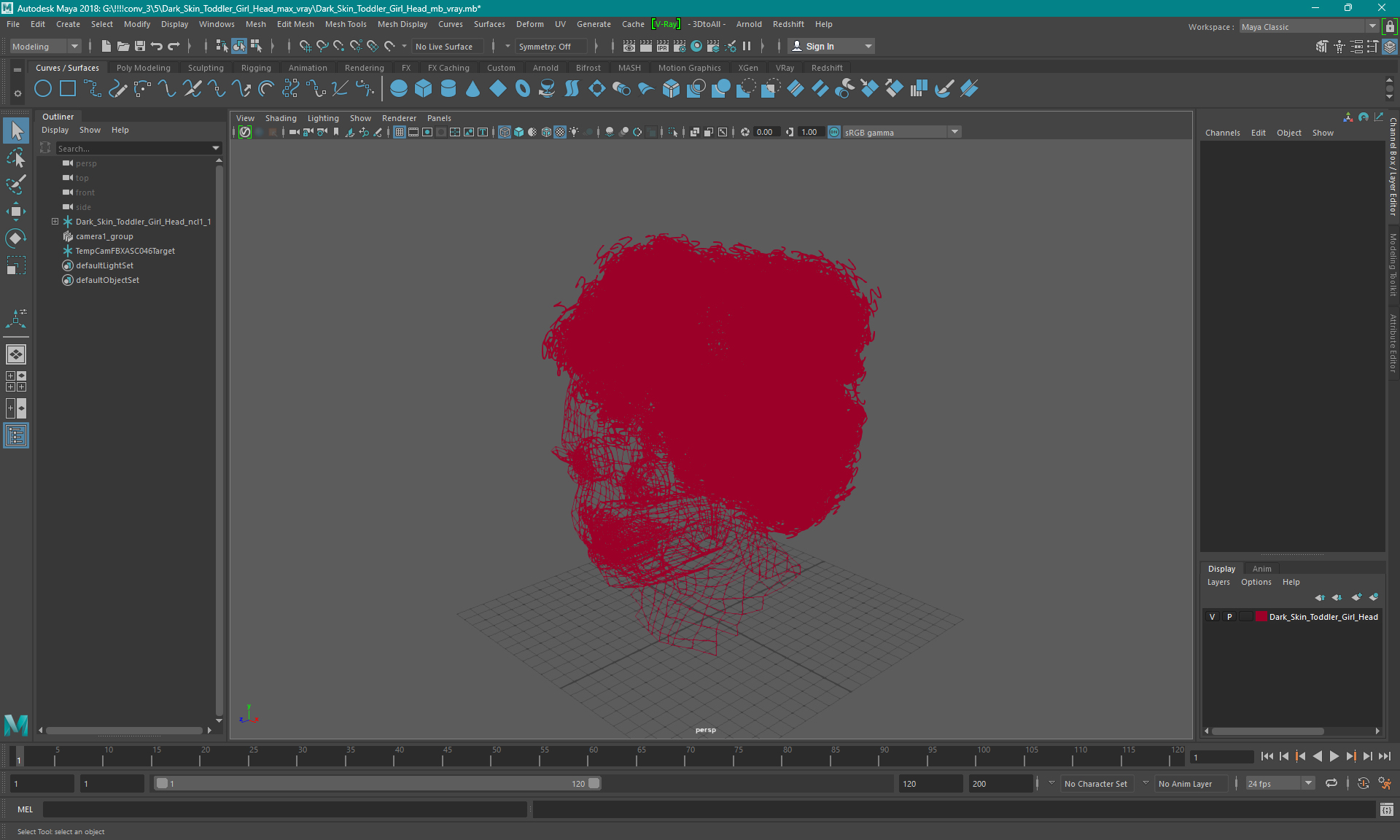This screenshot has width=1400, height=840.
Task: Open the viewport Shading menu
Action: point(281,118)
